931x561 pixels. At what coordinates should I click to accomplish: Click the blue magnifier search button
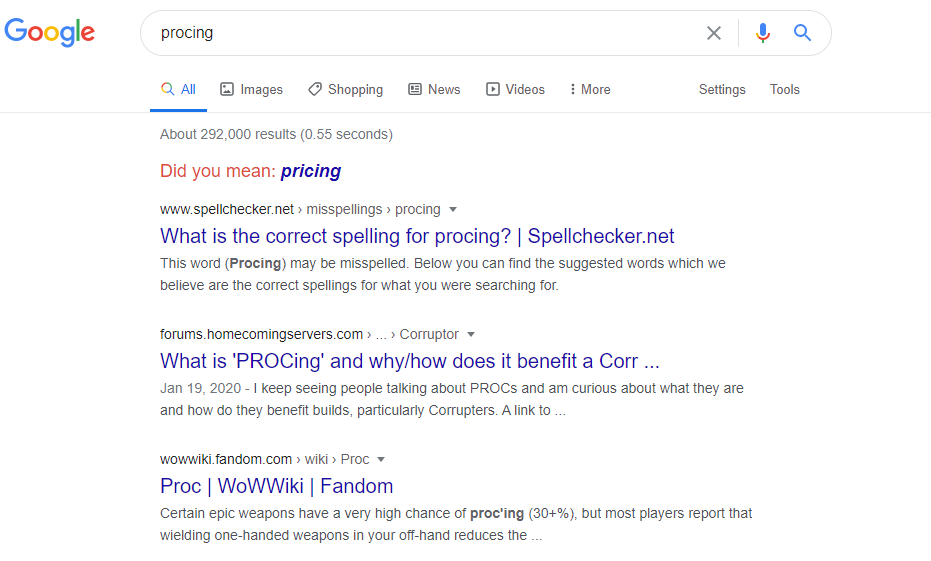802,33
